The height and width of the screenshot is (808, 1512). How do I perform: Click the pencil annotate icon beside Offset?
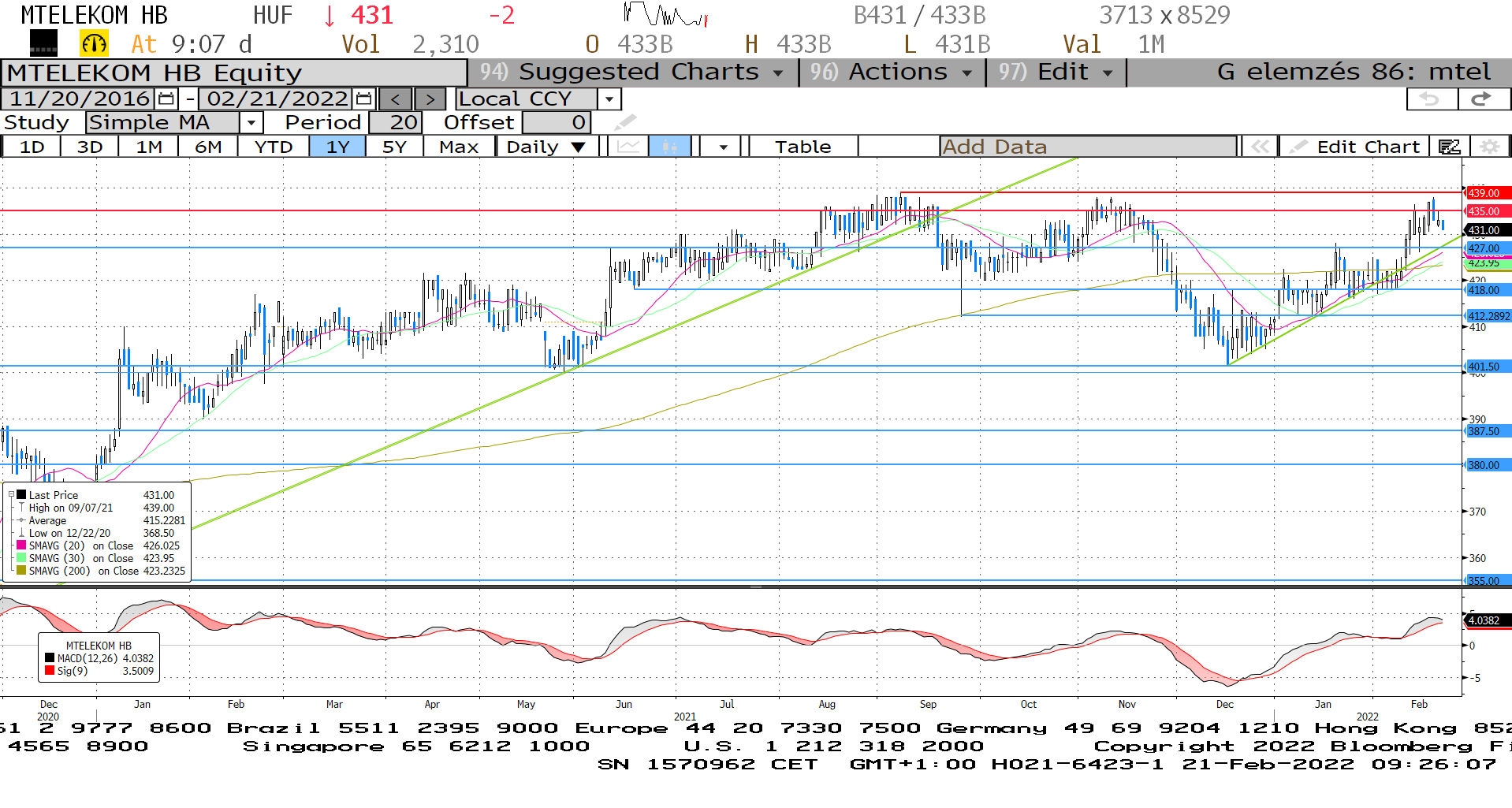tap(624, 122)
